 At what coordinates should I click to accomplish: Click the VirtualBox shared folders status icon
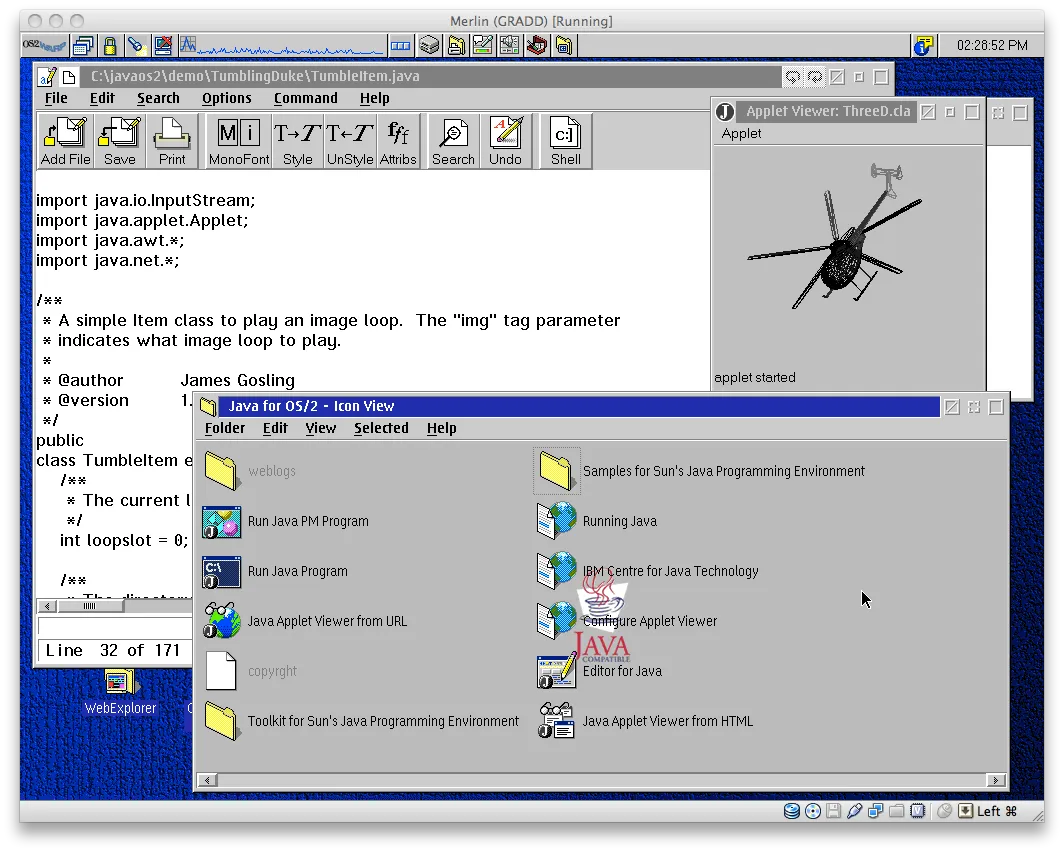click(x=896, y=811)
